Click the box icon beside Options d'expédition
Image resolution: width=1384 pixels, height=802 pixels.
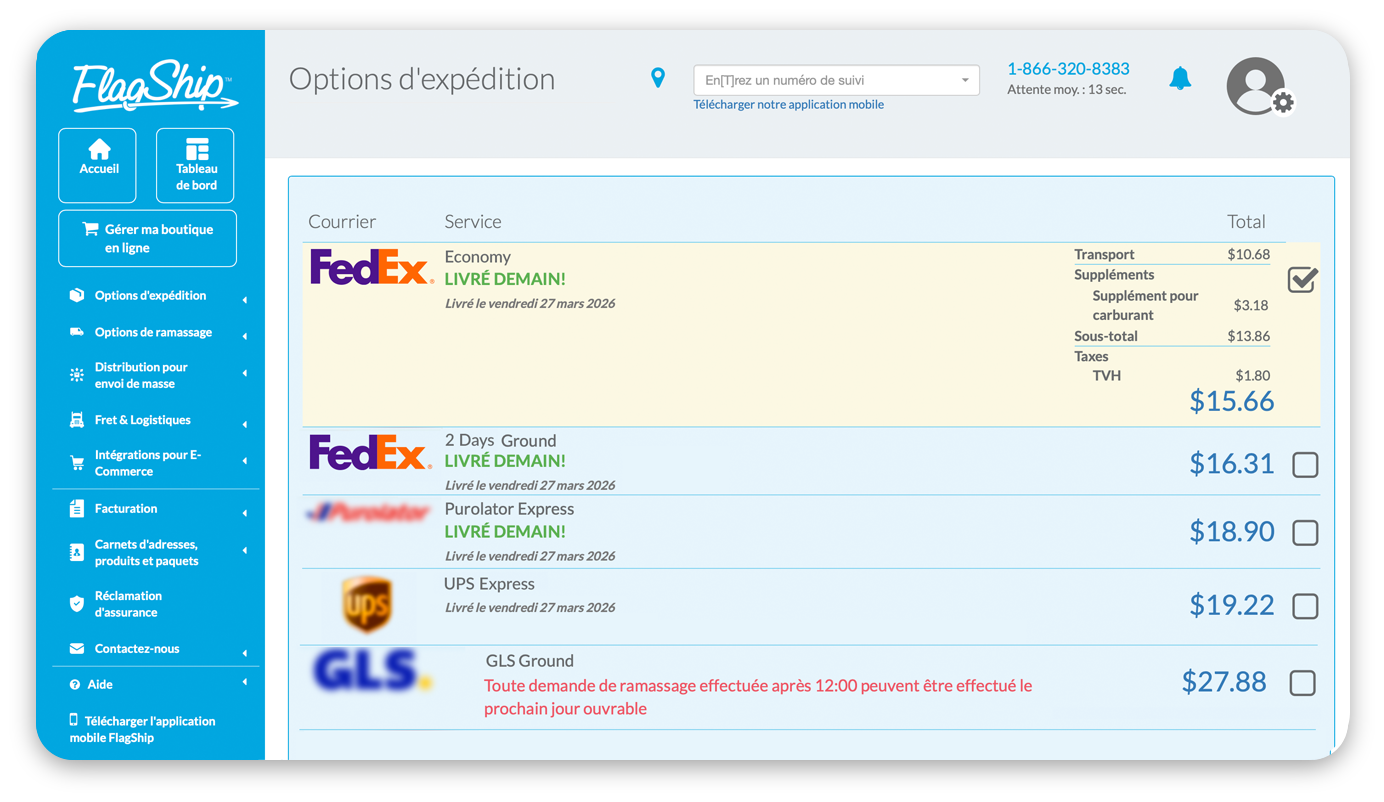click(77, 295)
